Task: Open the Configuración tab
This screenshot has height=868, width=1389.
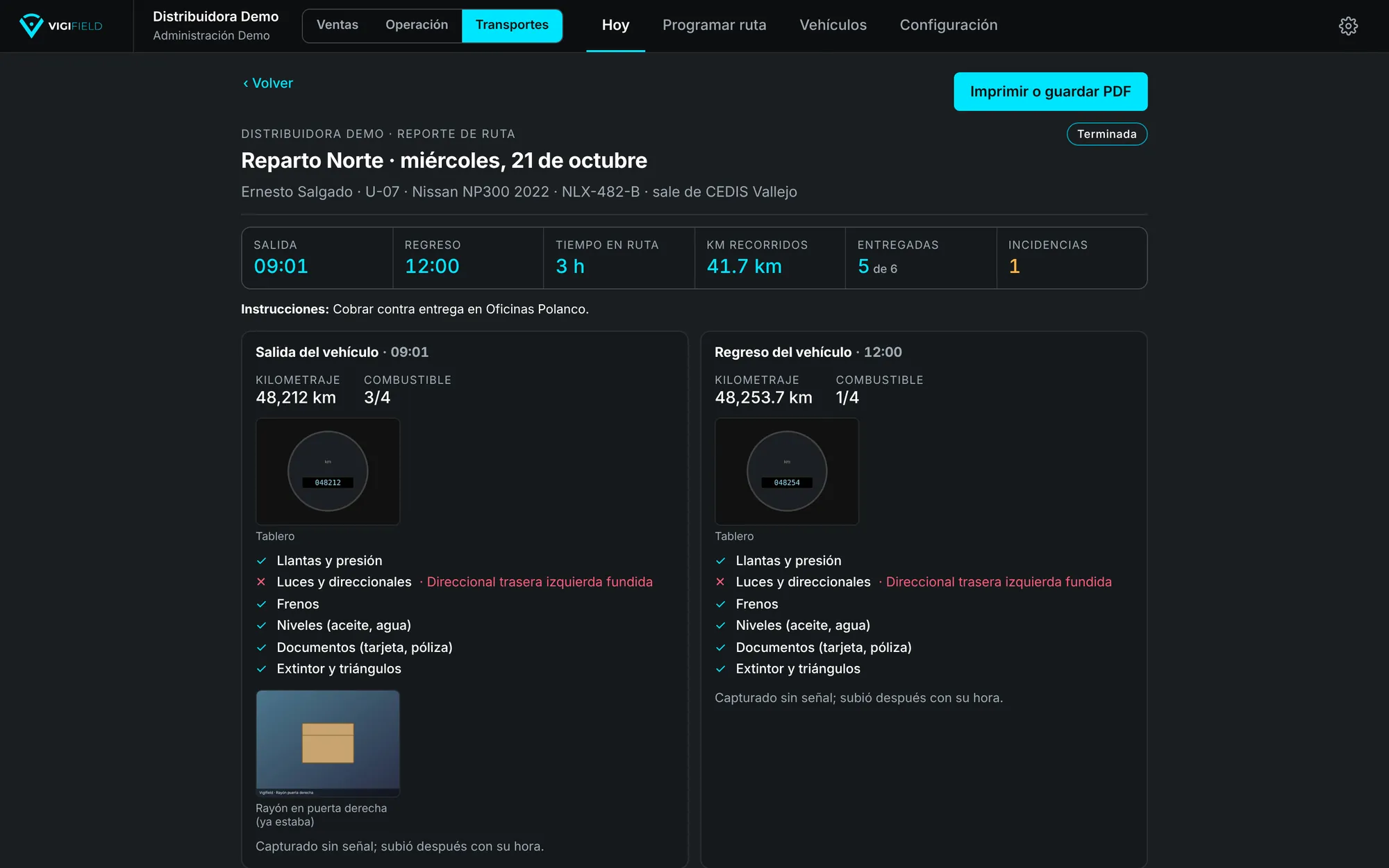Action: 949,25
